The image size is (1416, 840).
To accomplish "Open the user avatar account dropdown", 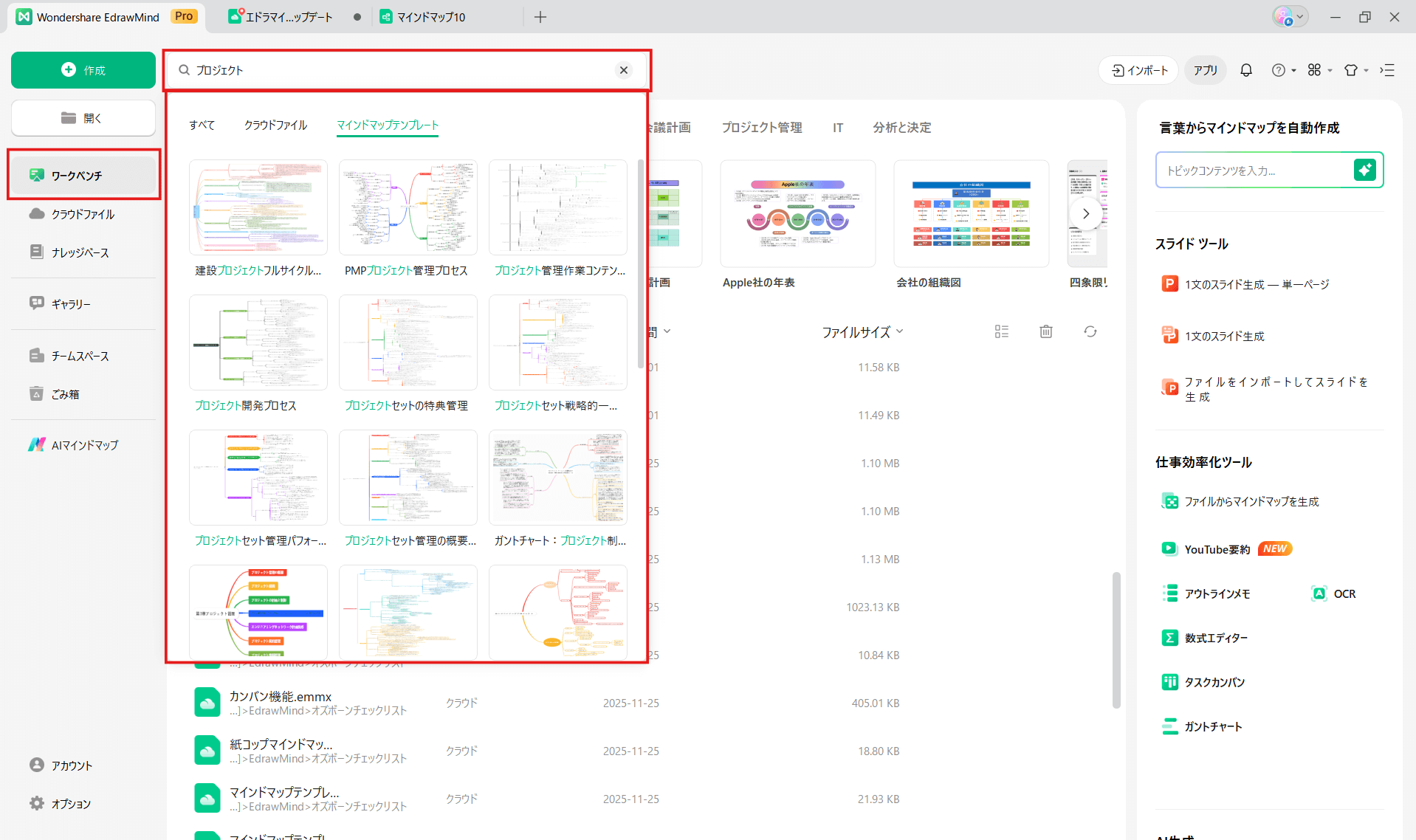I will (x=1289, y=17).
